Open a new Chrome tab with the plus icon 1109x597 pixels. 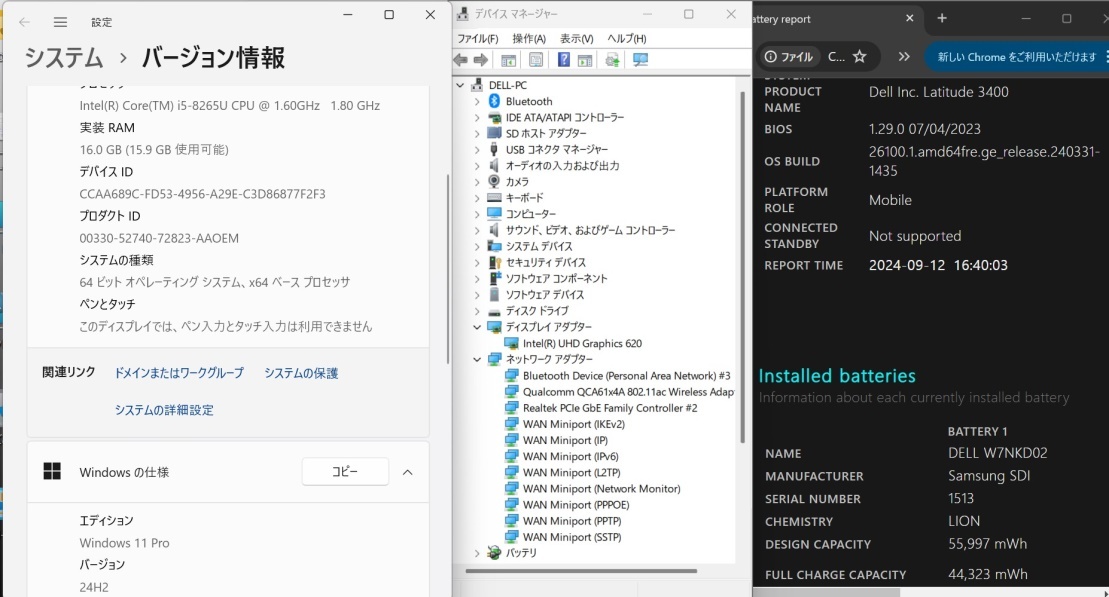click(x=942, y=18)
